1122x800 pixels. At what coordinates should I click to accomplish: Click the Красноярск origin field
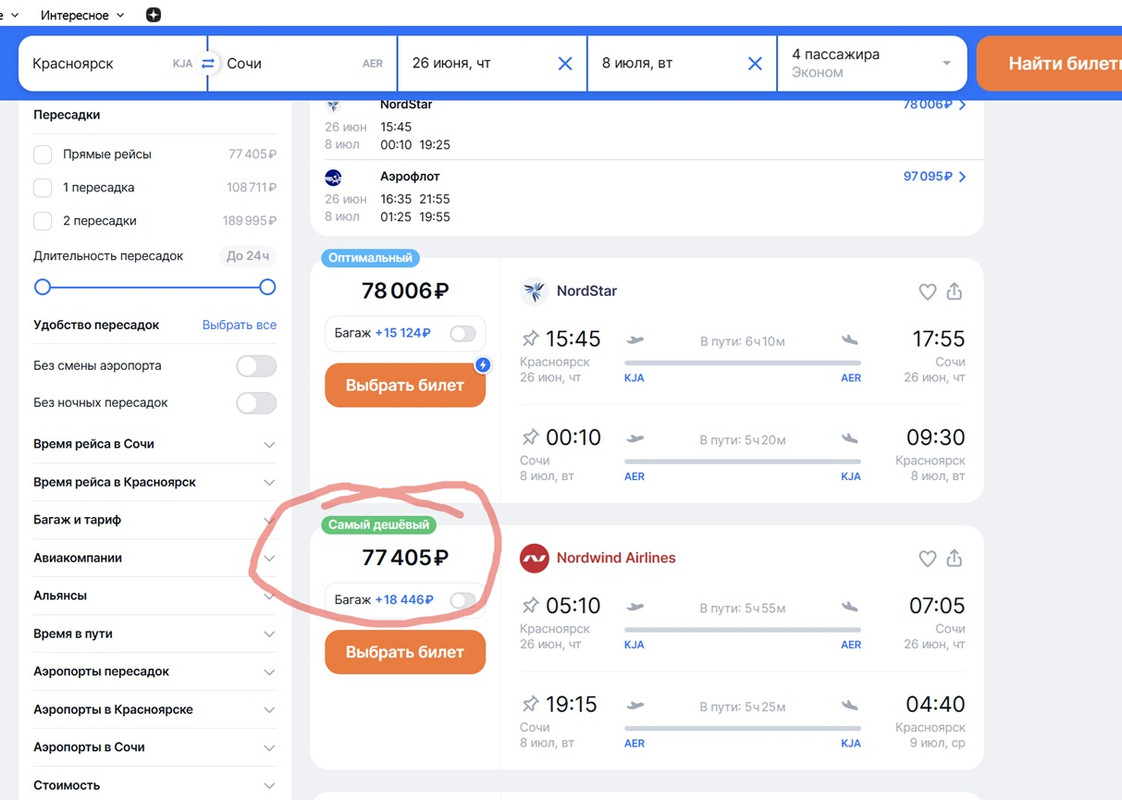tap(112, 64)
